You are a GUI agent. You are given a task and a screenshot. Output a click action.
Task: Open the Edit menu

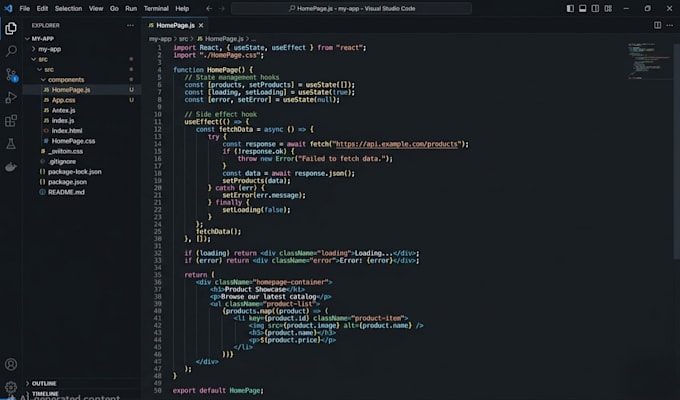point(42,8)
